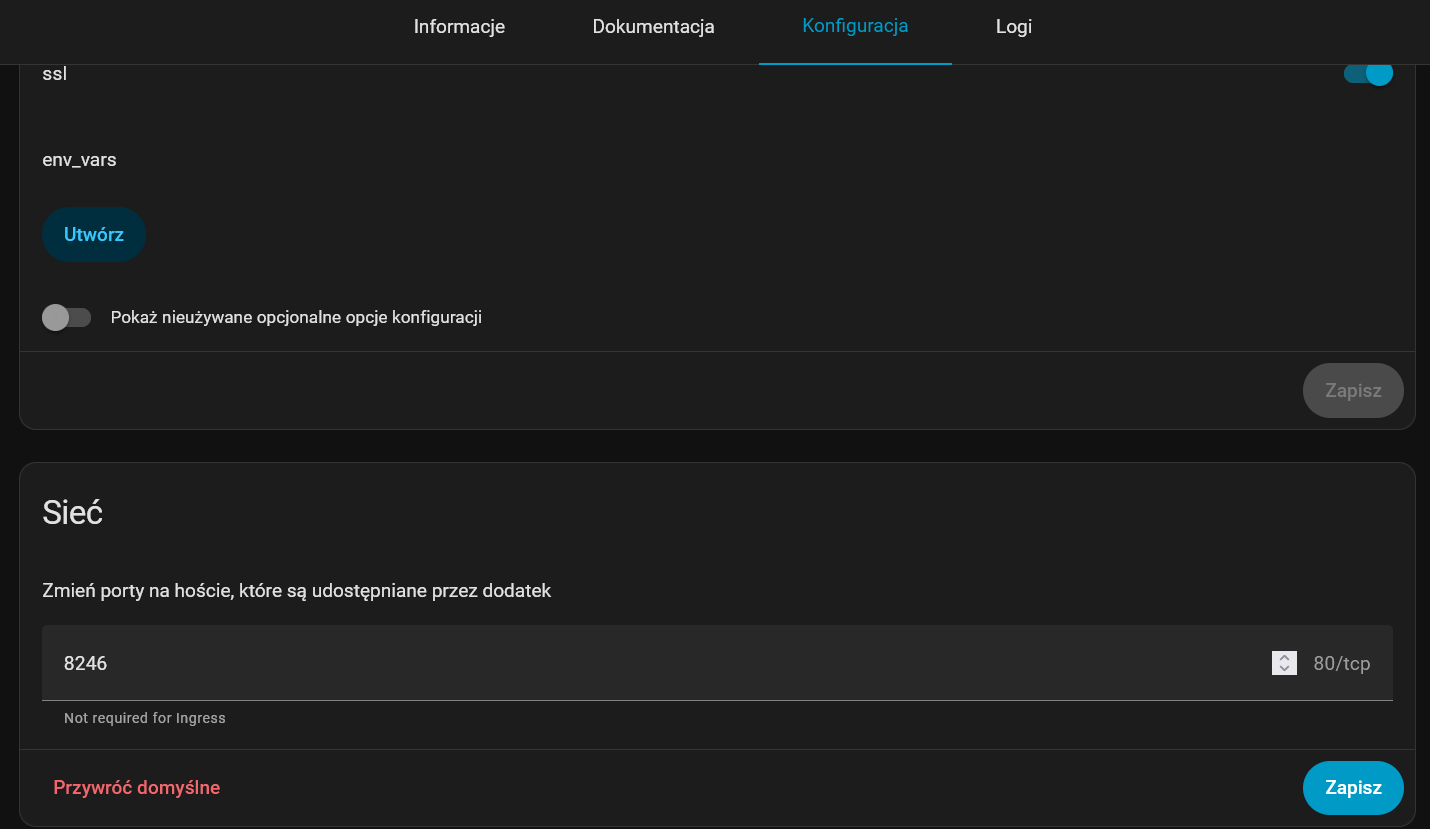Click the ssl option label
The width and height of the screenshot is (1430, 829).
click(x=55, y=74)
